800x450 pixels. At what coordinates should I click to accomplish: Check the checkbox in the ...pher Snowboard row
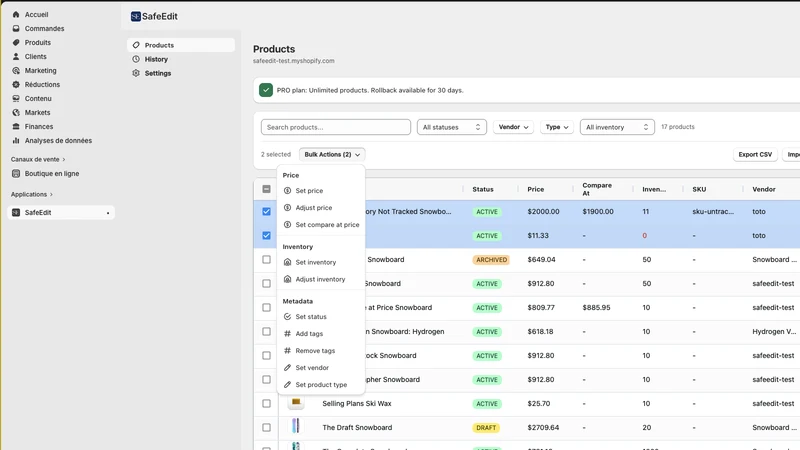[266, 379]
